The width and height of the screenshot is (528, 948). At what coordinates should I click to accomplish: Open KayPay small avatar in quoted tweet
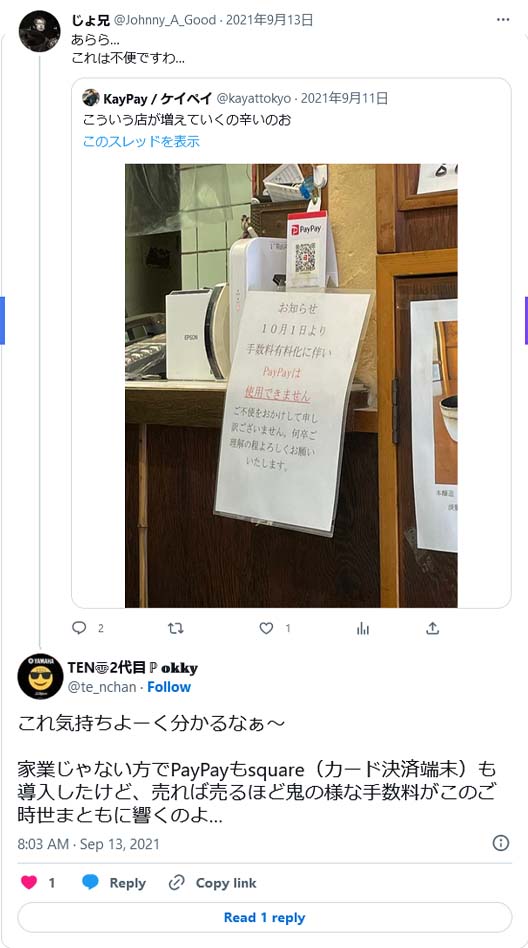[91, 97]
